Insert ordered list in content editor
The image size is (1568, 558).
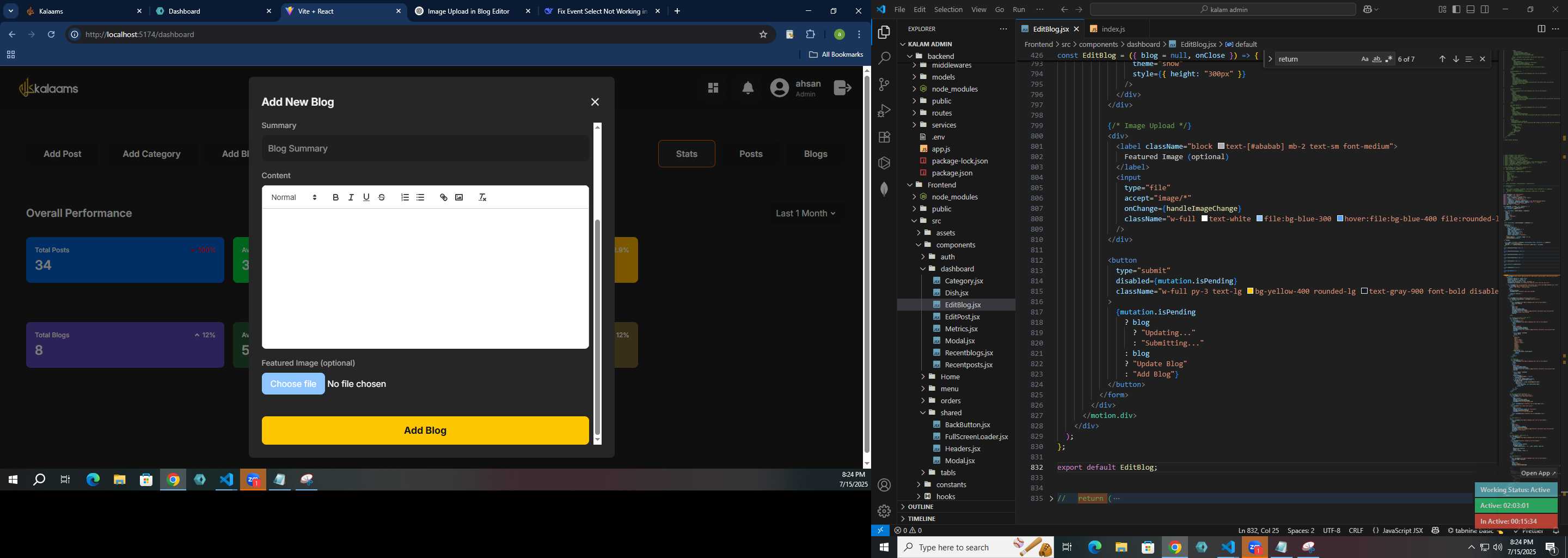pos(405,197)
